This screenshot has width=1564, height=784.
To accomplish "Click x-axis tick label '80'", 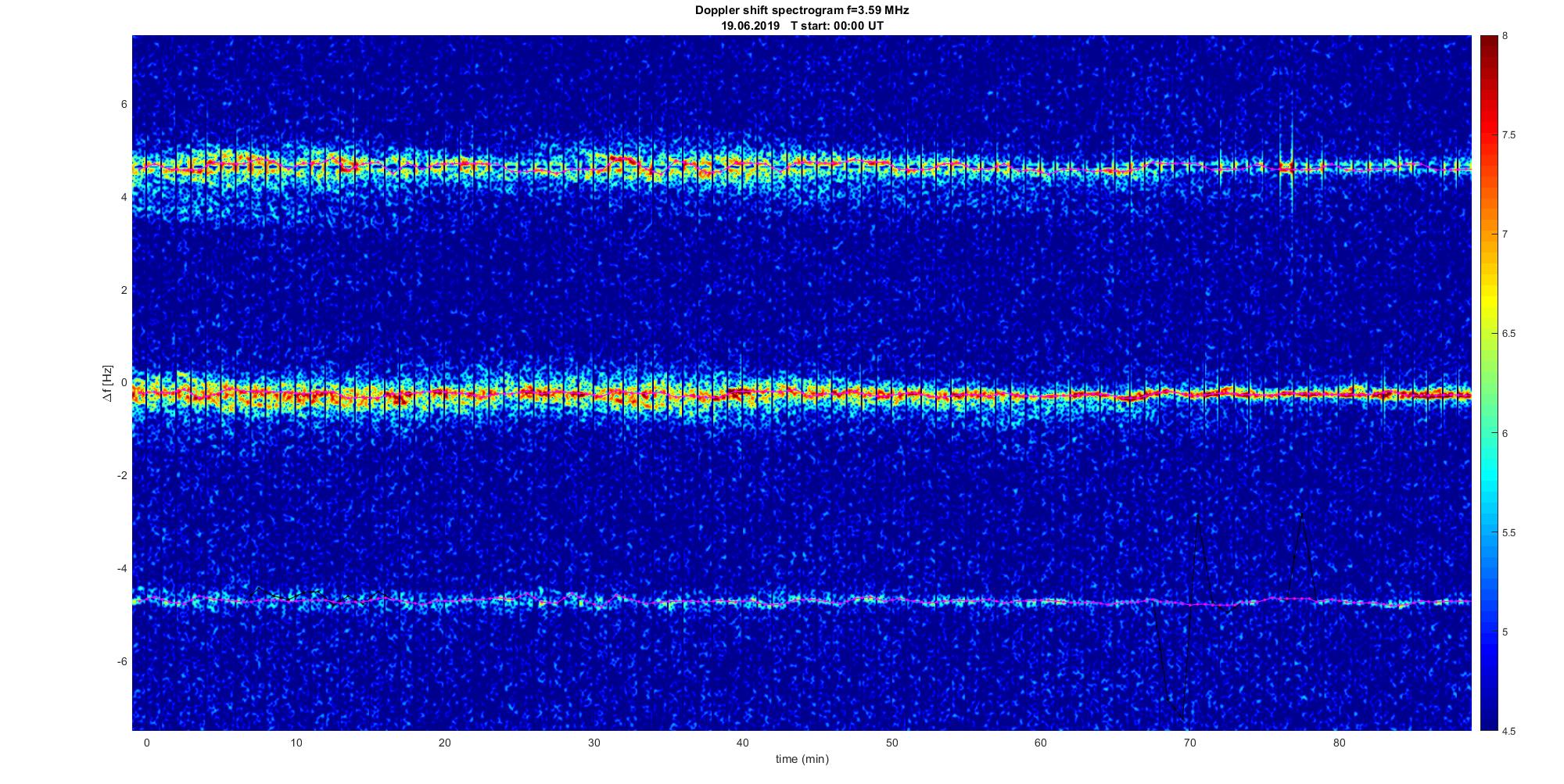I will click(1340, 743).
